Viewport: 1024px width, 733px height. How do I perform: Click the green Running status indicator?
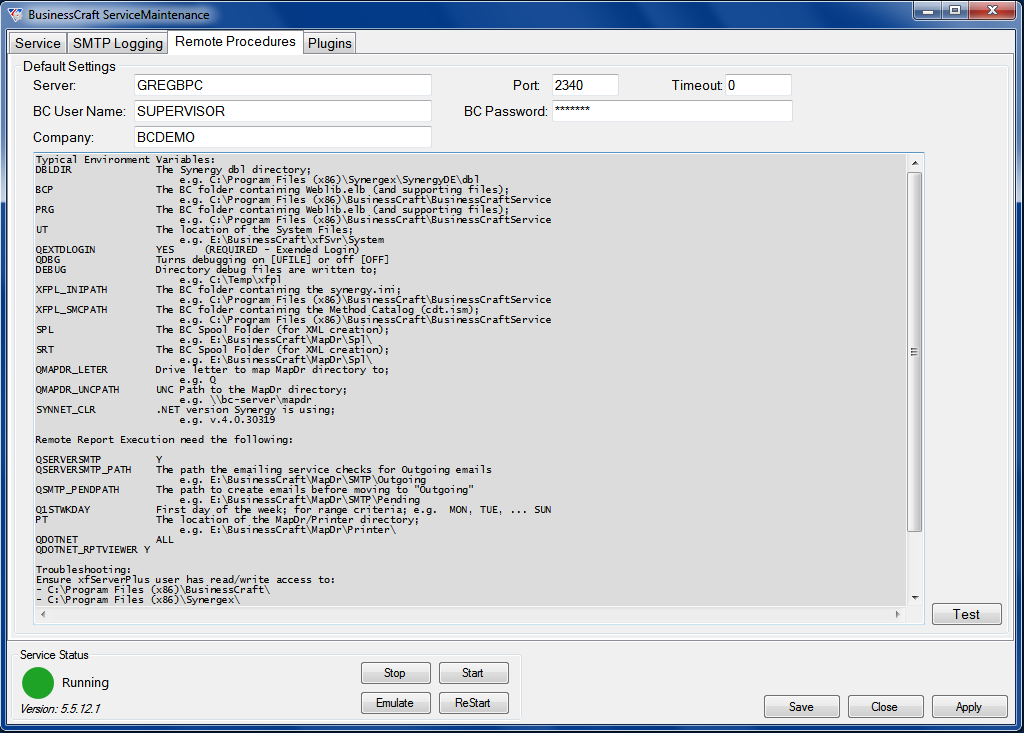click(x=38, y=683)
